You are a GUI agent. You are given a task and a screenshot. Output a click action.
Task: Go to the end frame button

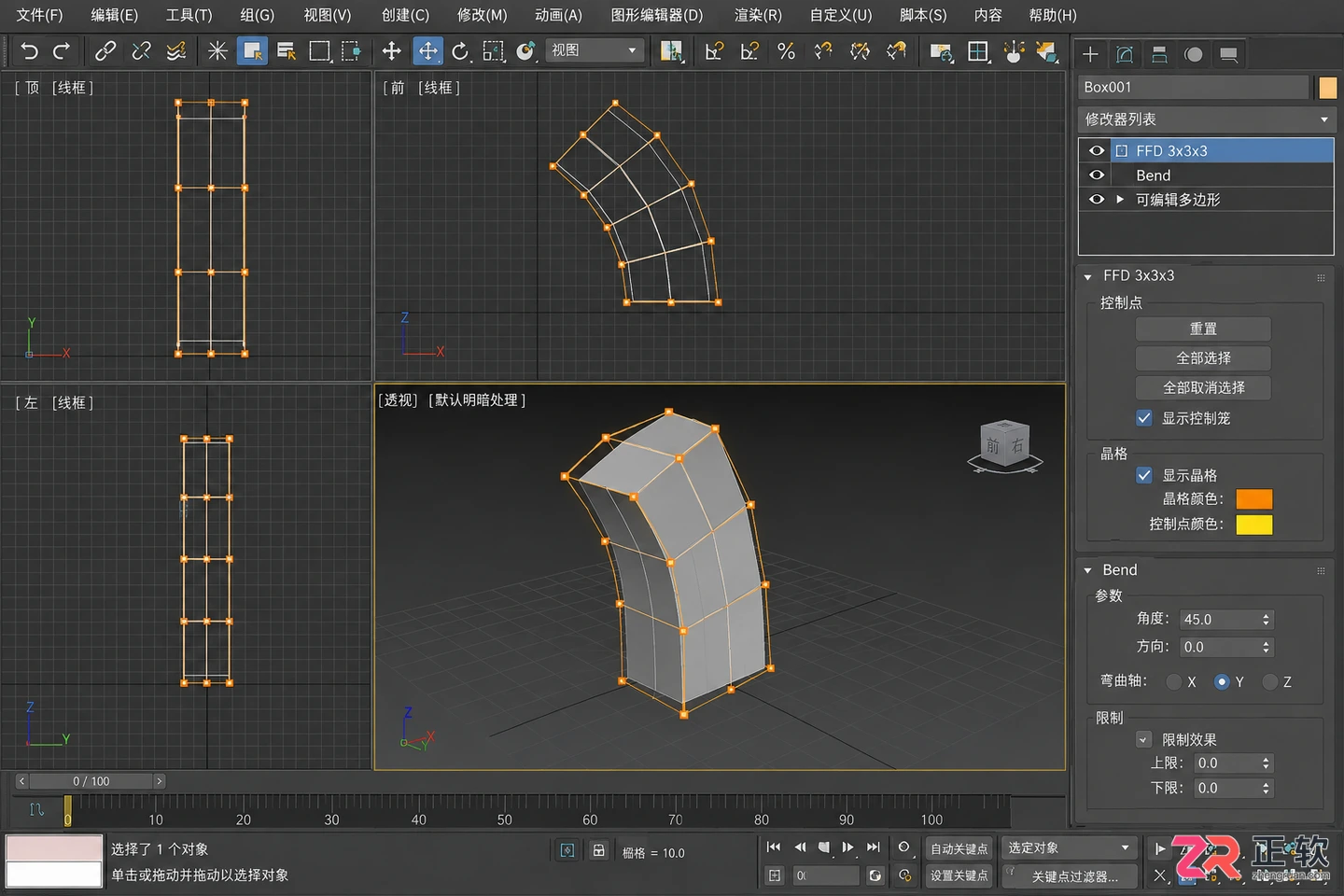click(x=873, y=847)
